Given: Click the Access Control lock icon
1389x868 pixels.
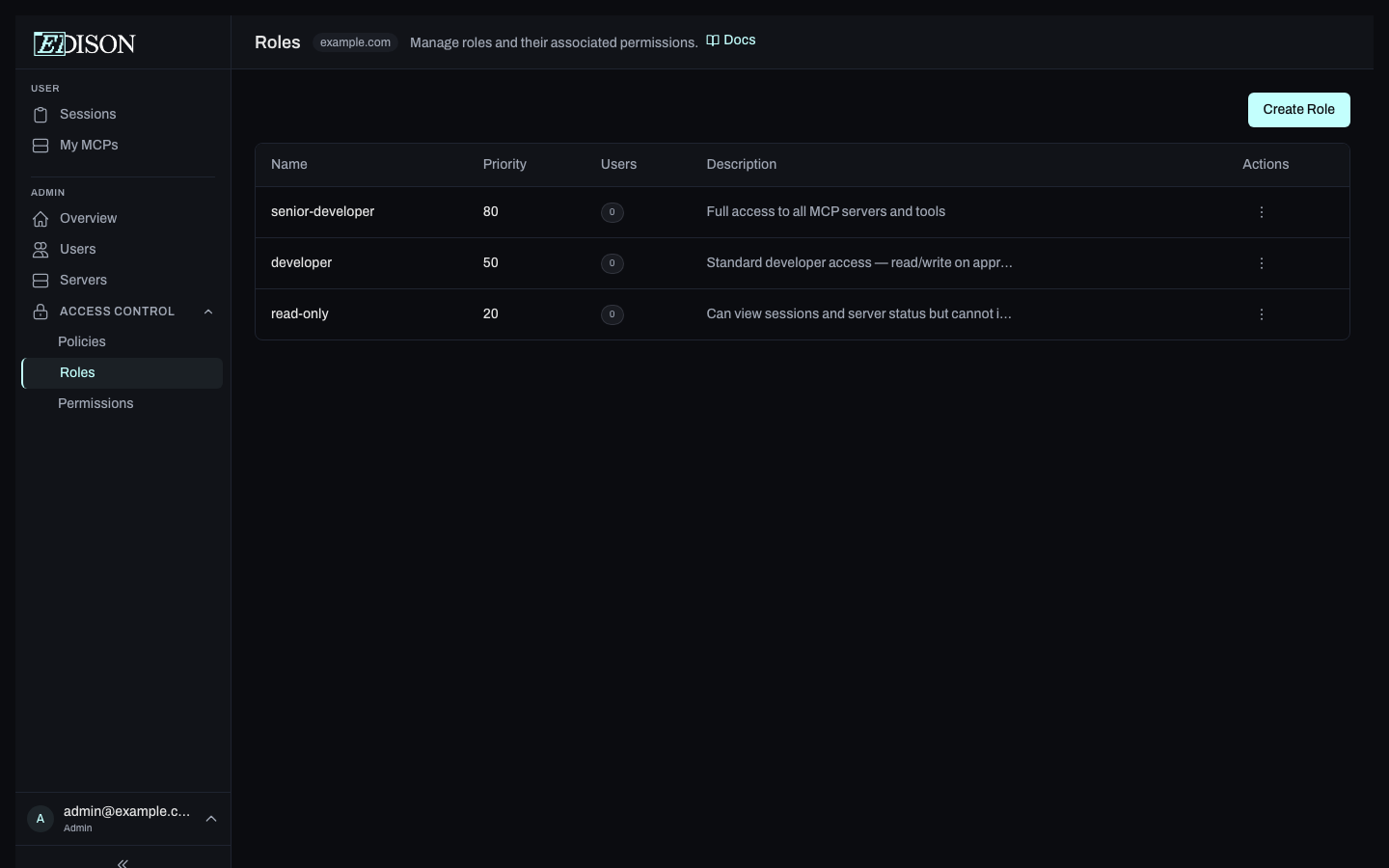Looking at the screenshot, I should pos(40,312).
